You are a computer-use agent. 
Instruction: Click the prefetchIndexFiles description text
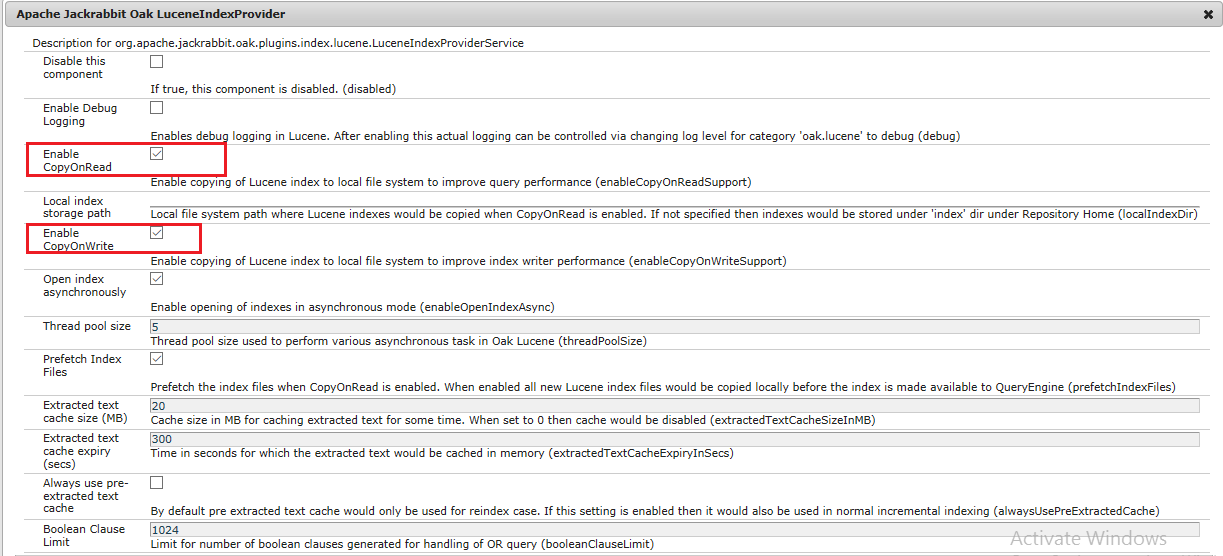coord(663,387)
